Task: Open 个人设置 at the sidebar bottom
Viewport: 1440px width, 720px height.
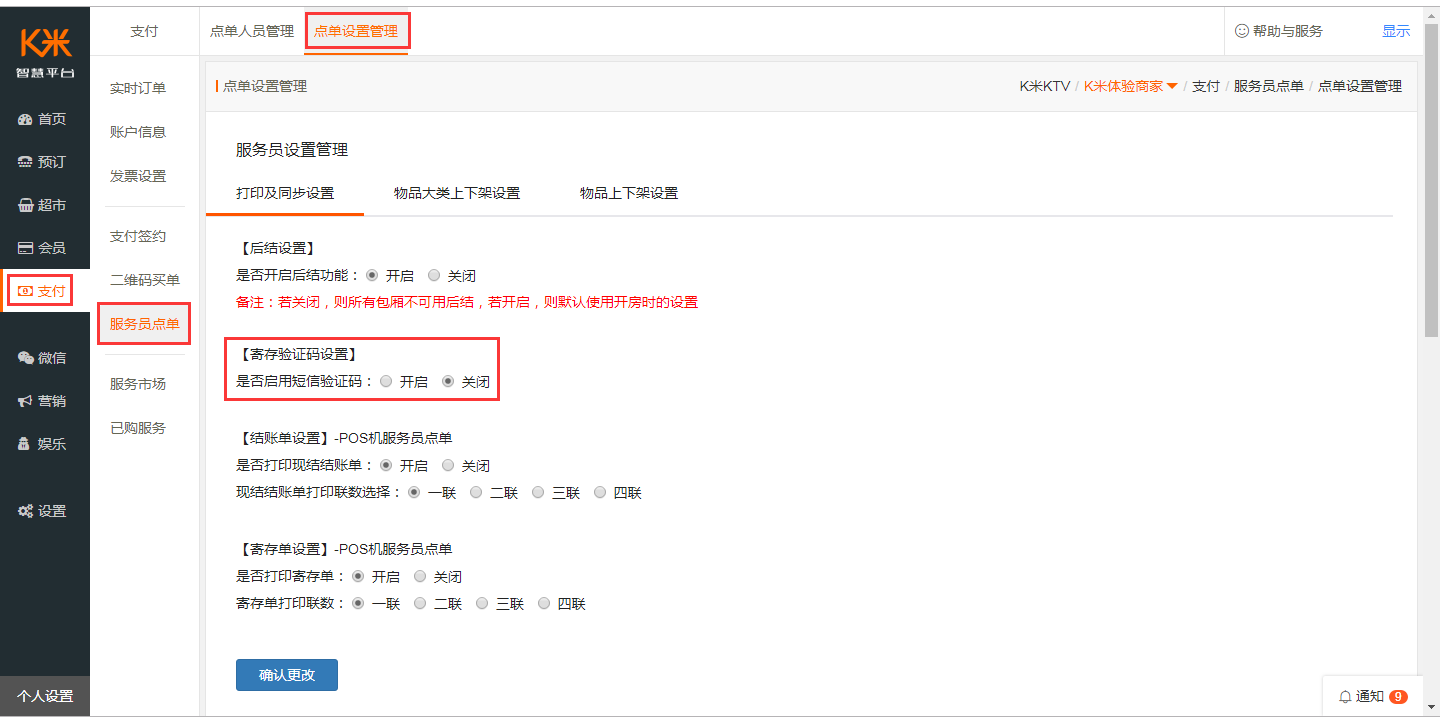Action: [x=45, y=696]
